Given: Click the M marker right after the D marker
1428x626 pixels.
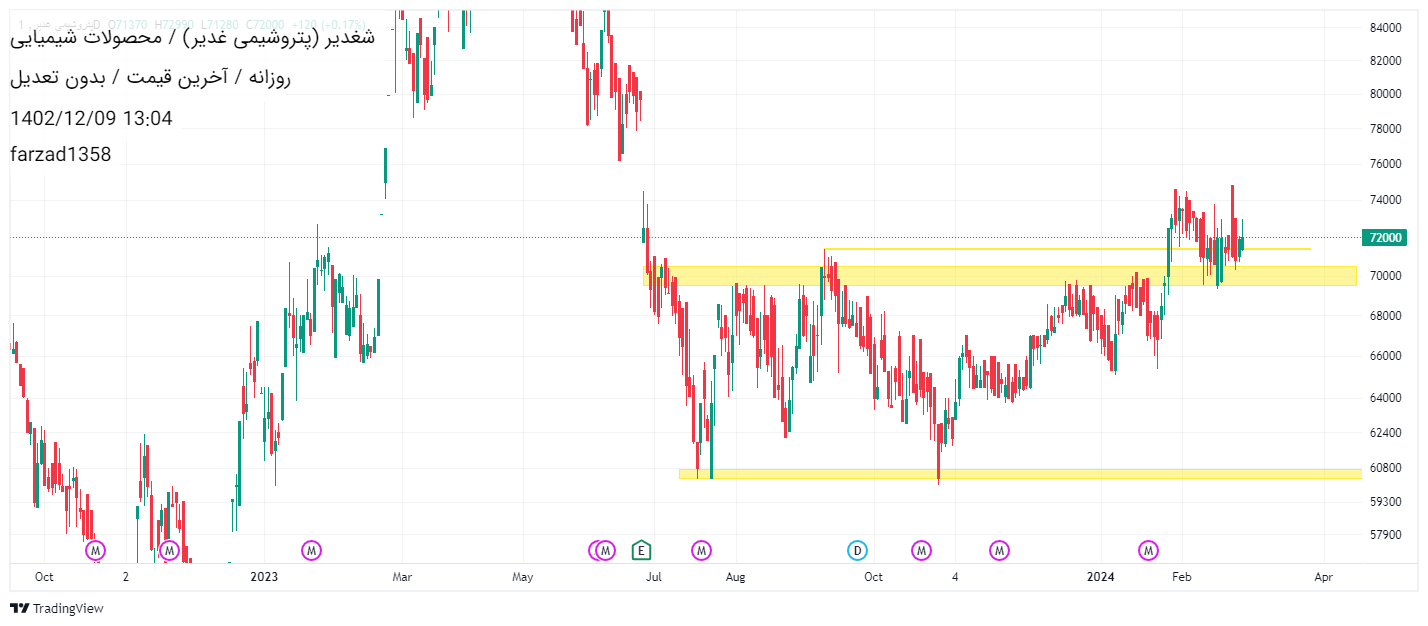Looking at the screenshot, I should [921, 550].
